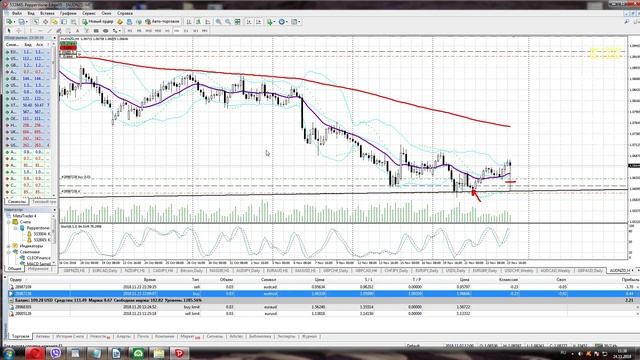Open the Windows Start button
640x360 pixels.
[9, 353]
